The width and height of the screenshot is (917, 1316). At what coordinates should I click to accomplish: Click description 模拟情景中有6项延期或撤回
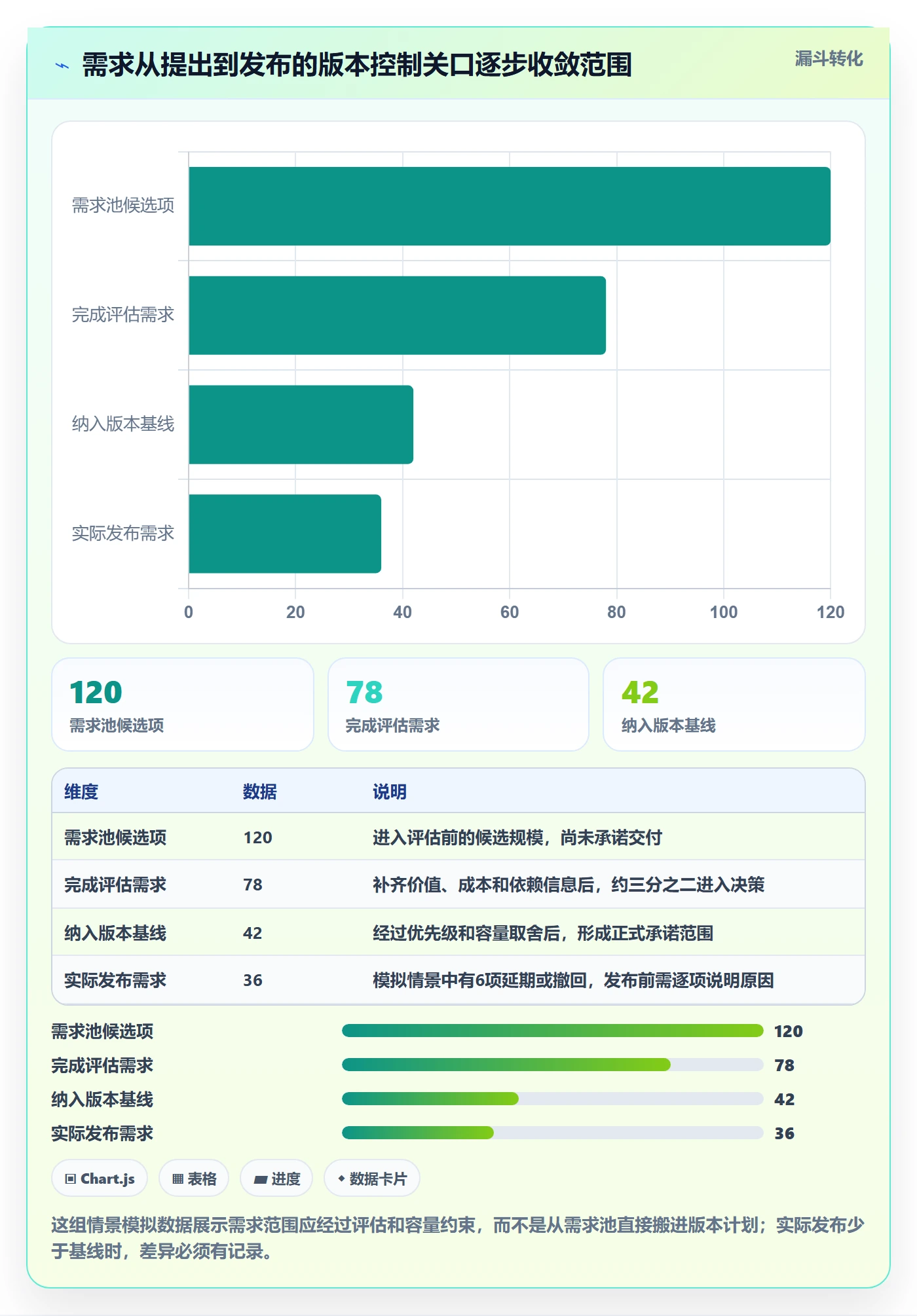pos(479,980)
